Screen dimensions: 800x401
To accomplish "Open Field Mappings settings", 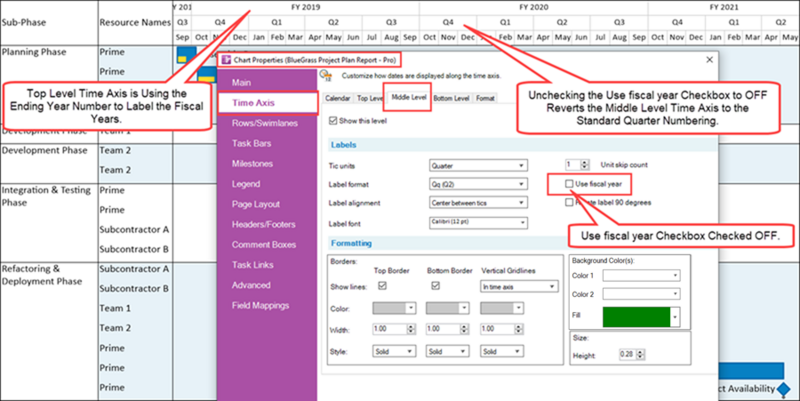I will (x=260, y=306).
